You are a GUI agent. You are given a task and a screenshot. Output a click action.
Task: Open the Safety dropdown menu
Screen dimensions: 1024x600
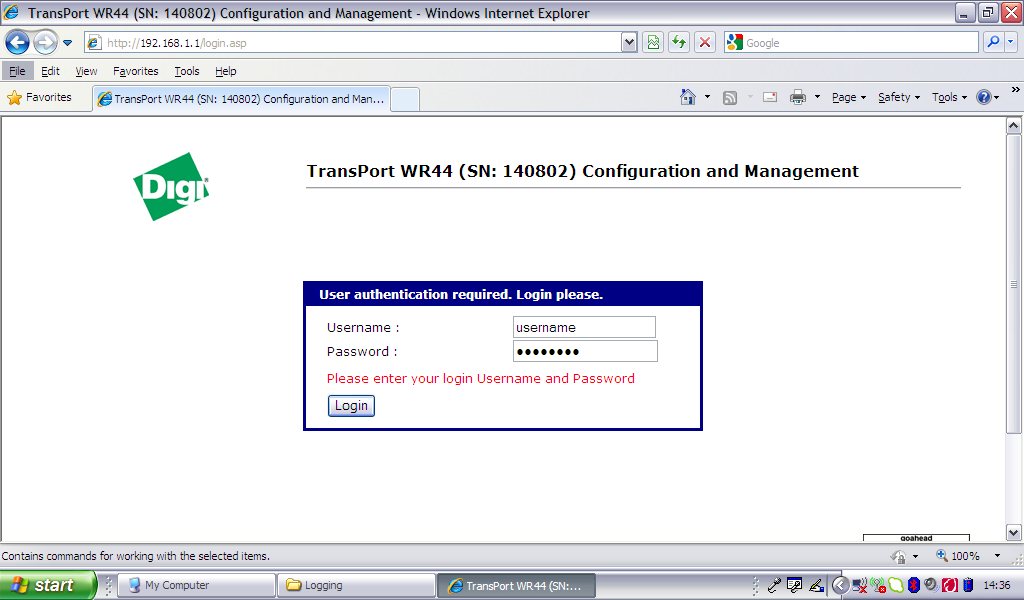tap(899, 97)
